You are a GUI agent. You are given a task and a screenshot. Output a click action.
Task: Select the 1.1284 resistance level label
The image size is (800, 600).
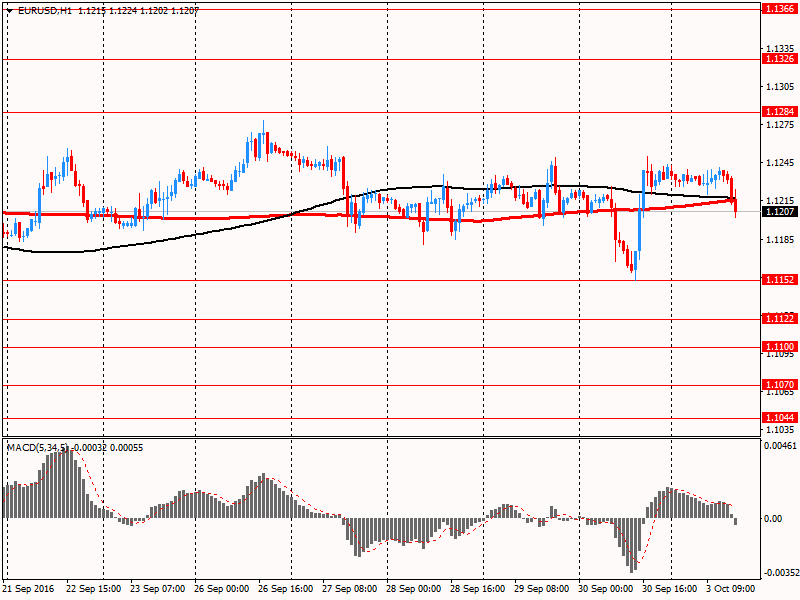click(780, 112)
